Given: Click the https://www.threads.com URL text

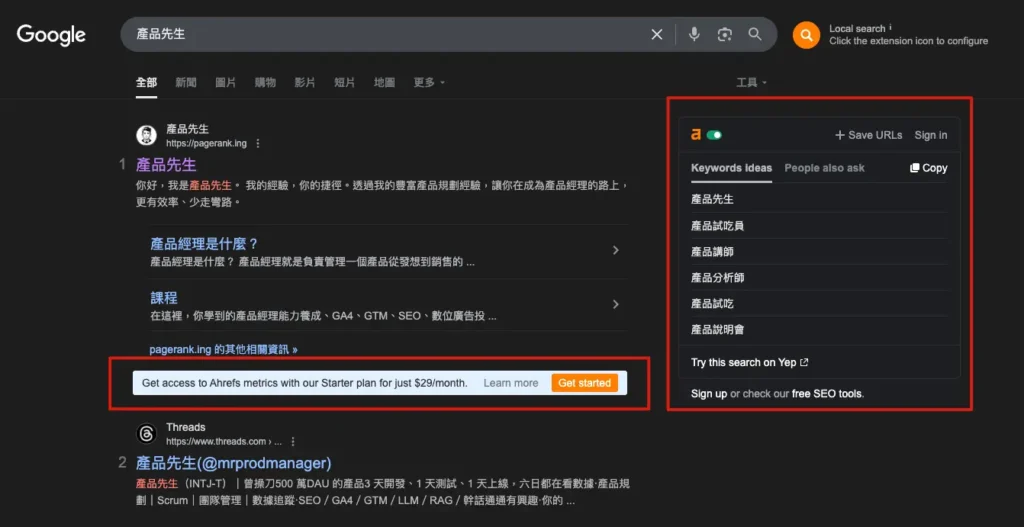Looking at the screenshot, I should pos(224,441).
